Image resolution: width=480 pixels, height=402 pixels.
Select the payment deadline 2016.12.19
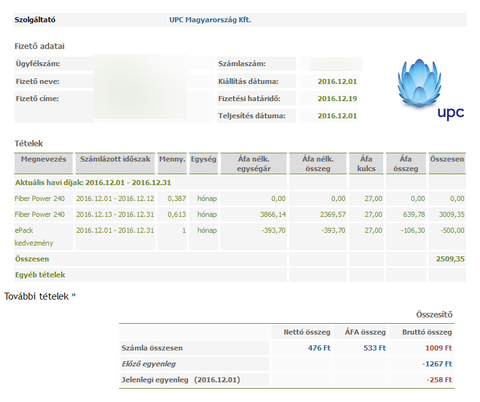tap(337, 99)
